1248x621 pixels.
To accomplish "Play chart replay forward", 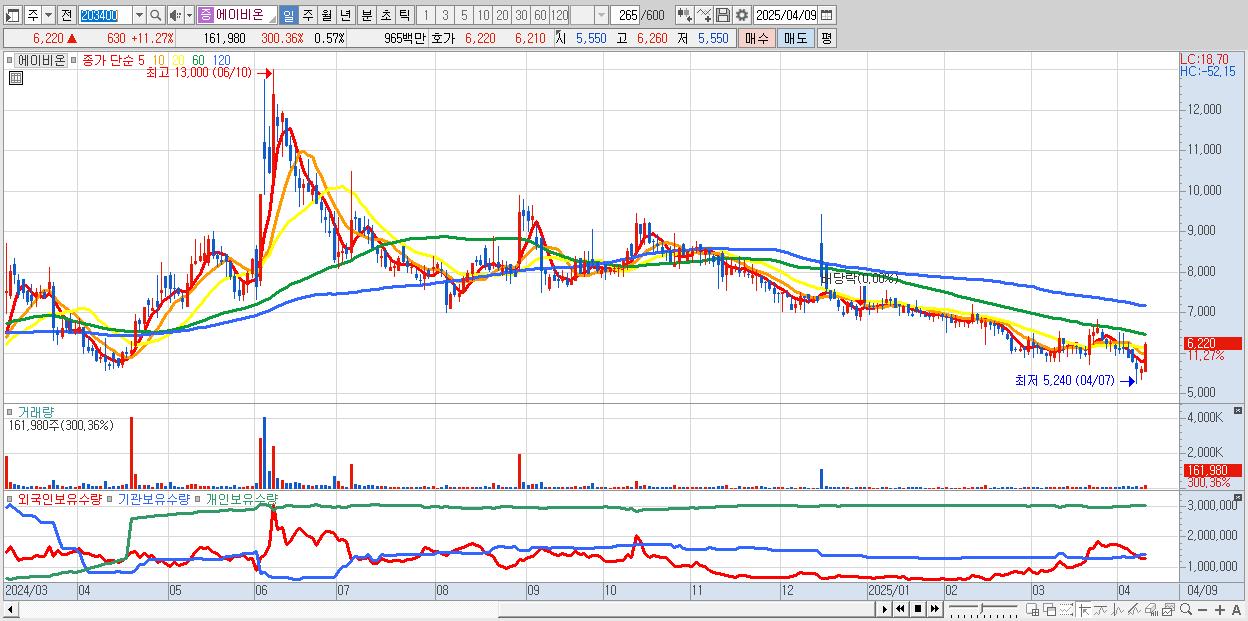I will (x=885, y=609).
